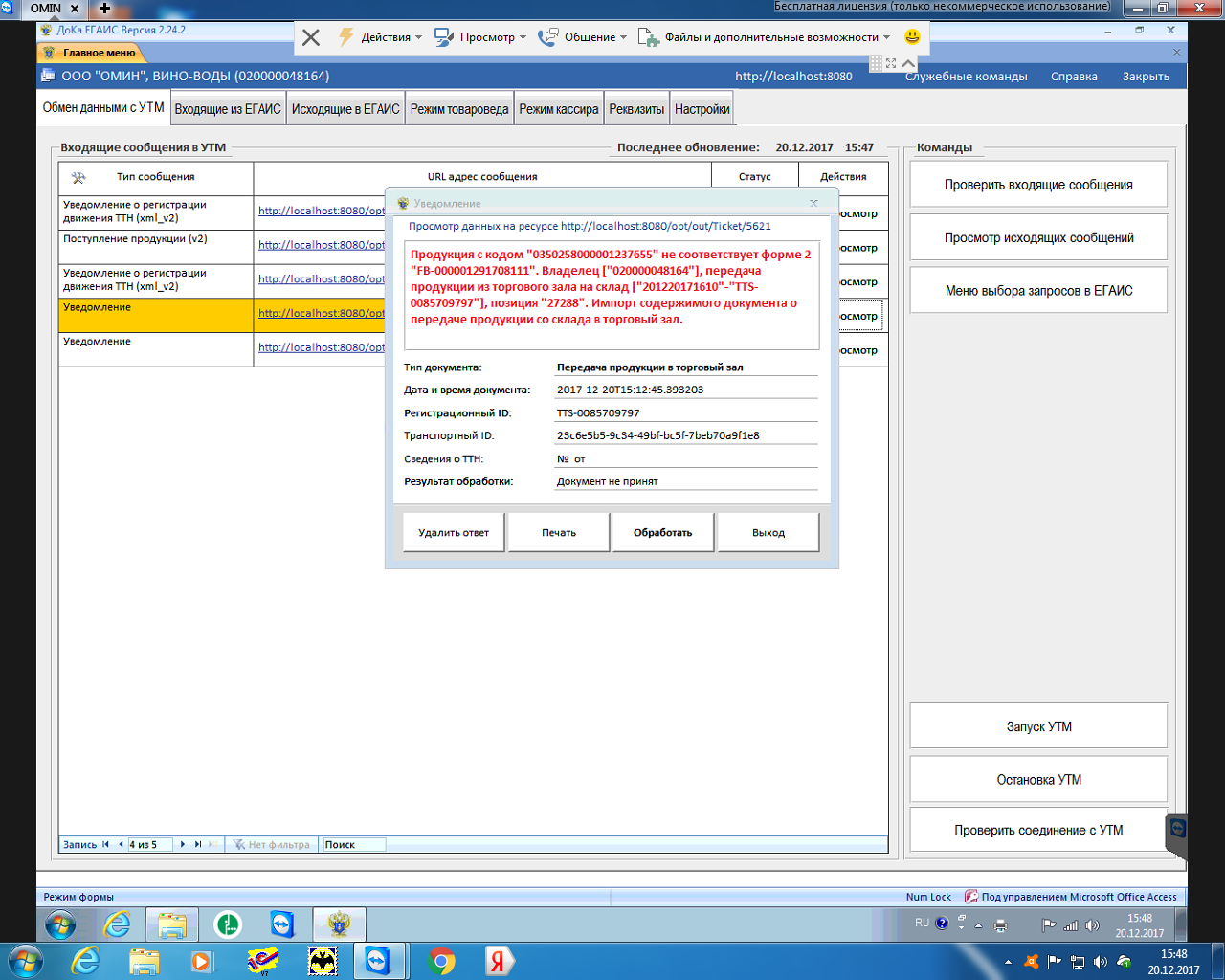Expand the Файлы и дополнительные возможности menu
1225x980 pixels.
765,37
